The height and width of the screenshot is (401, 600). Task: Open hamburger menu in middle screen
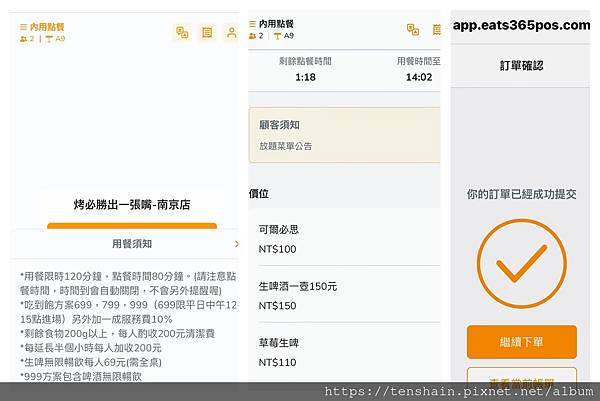[252, 24]
